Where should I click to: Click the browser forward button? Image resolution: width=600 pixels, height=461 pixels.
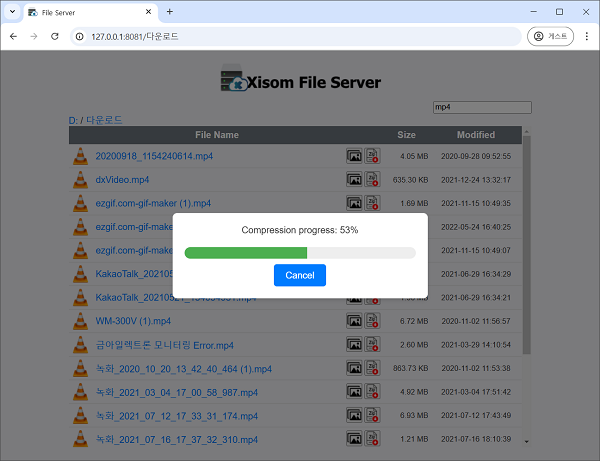[34, 36]
